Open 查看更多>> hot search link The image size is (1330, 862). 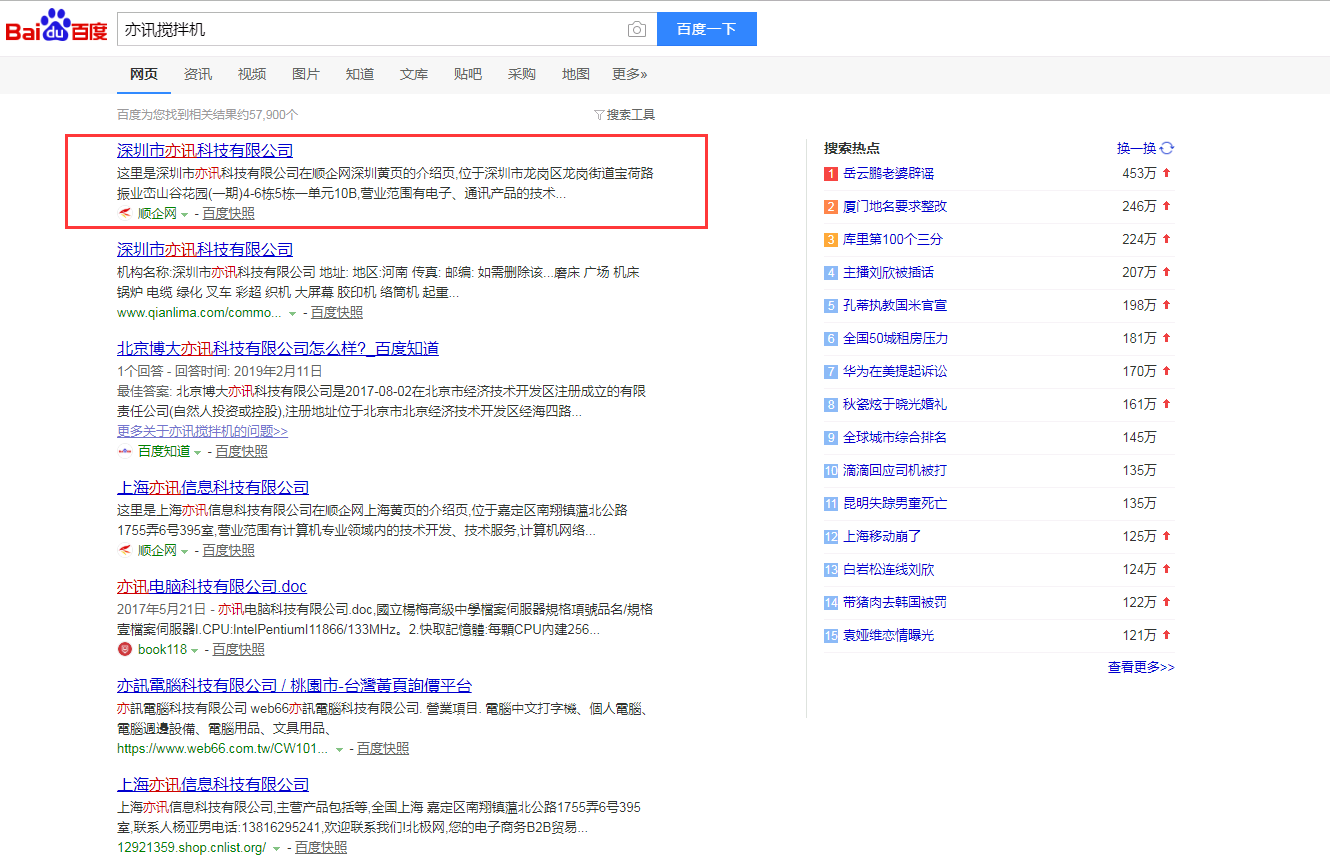coord(1141,667)
